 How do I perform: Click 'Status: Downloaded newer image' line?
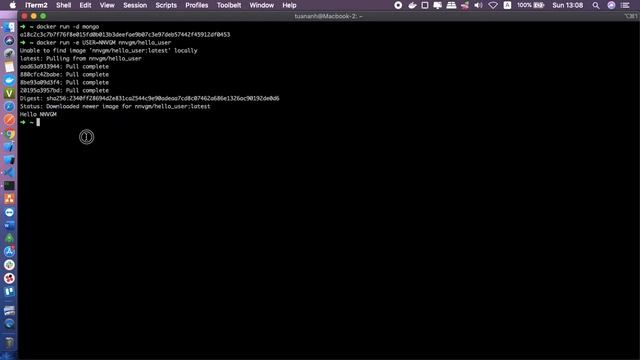click(115, 106)
